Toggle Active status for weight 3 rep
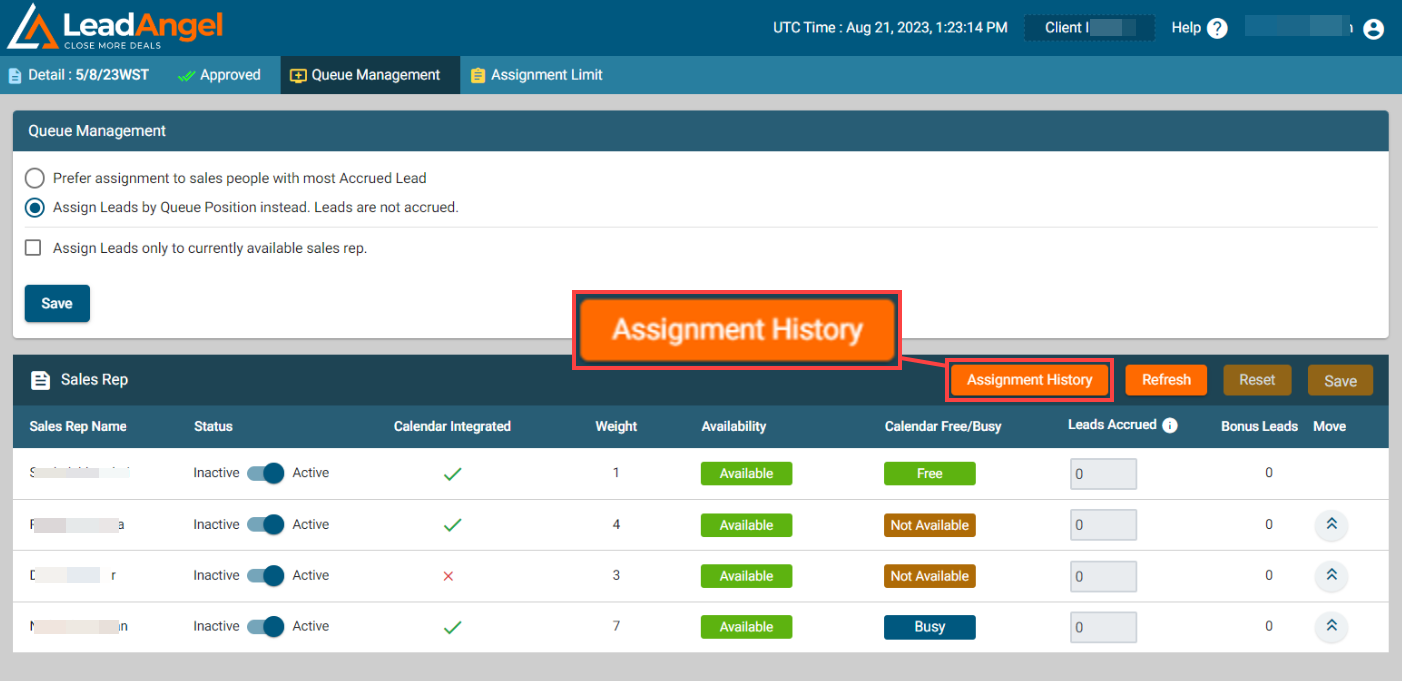 point(266,575)
